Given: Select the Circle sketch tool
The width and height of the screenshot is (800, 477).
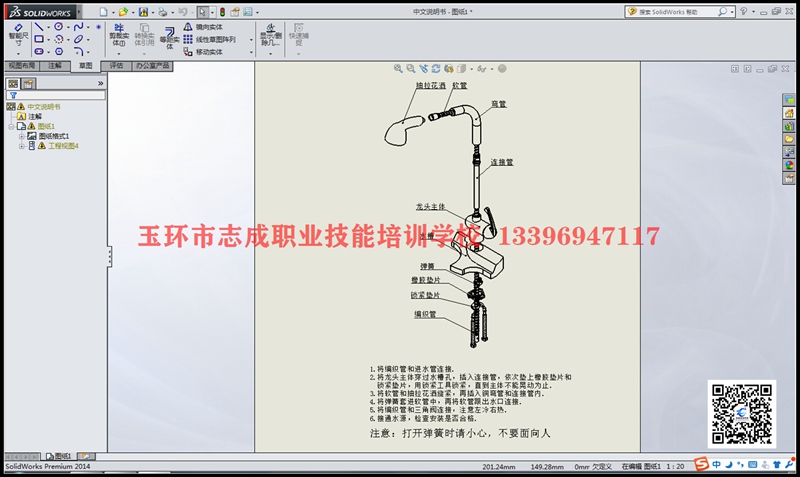Looking at the screenshot, I should [x=59, y=27].
